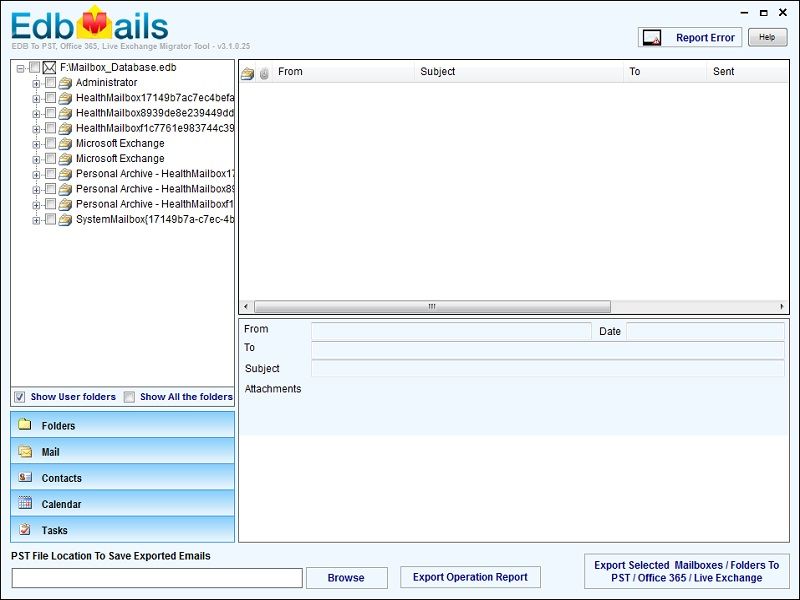Click the HealthMailbox17149b7ac7ec4befa folder icon
This screenshot has height=600, width=800.
(x=65, y=98)
